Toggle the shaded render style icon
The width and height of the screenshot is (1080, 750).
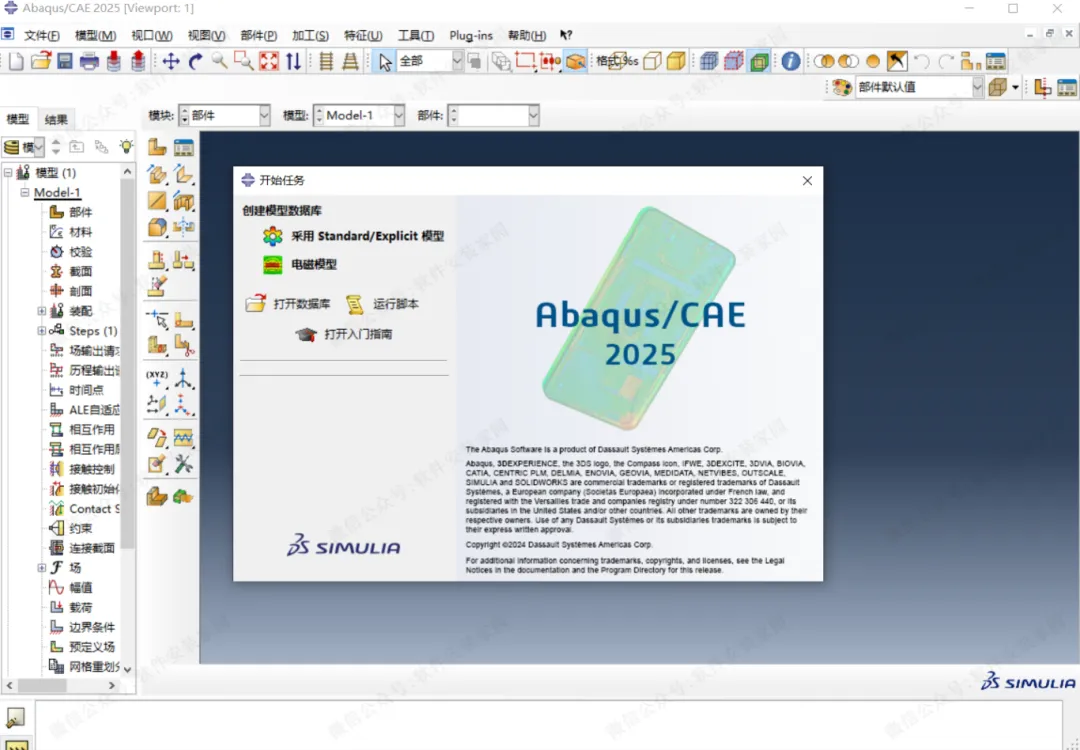click(676, 61)
